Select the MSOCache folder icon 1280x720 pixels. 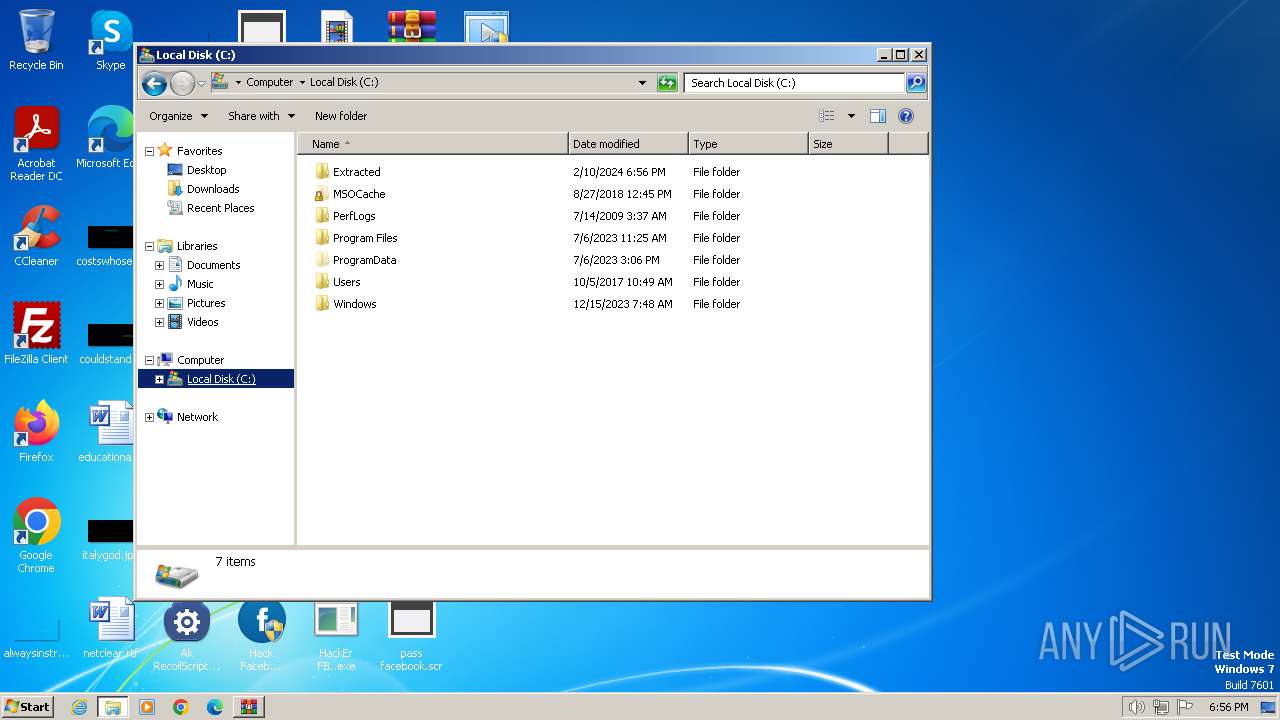tap(322, 194)
